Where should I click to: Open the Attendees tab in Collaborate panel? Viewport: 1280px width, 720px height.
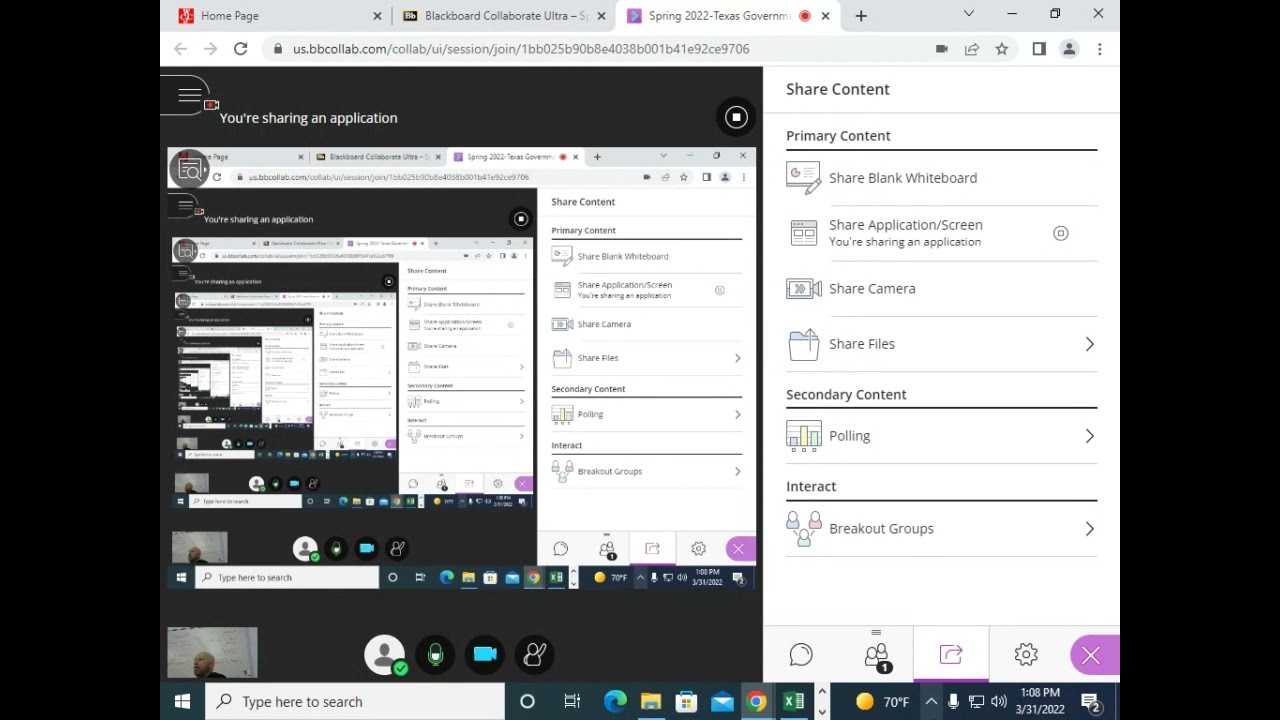pos(876,655)
